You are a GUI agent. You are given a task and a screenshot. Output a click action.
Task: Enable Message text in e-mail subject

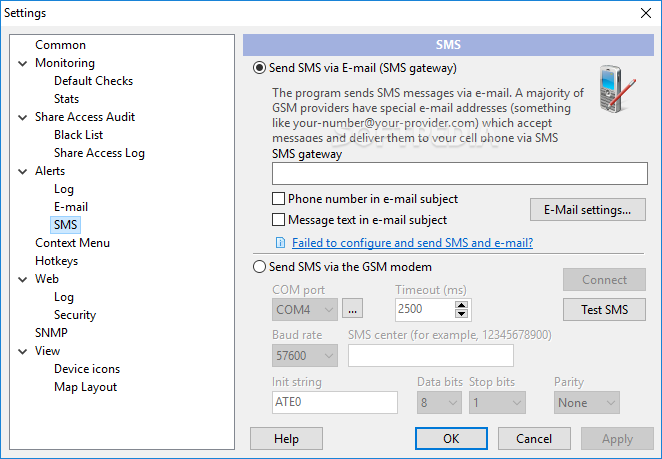(x=278, y=220)
